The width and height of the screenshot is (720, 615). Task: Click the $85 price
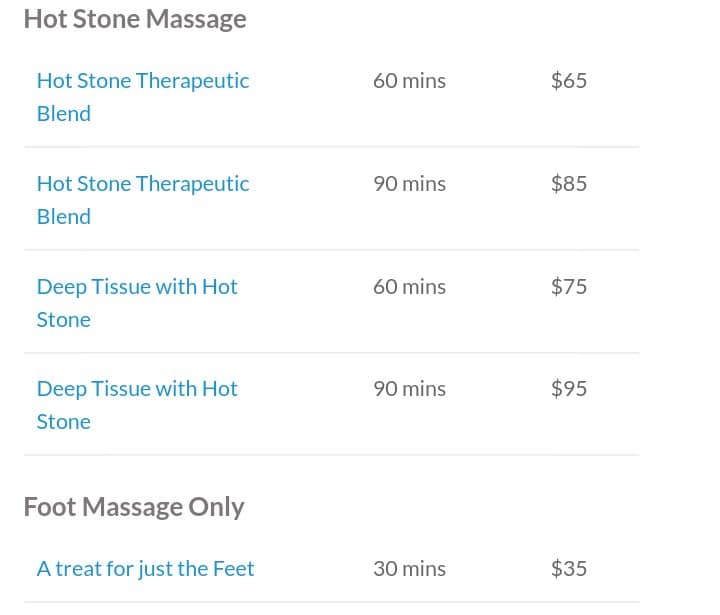pos(569,184)
